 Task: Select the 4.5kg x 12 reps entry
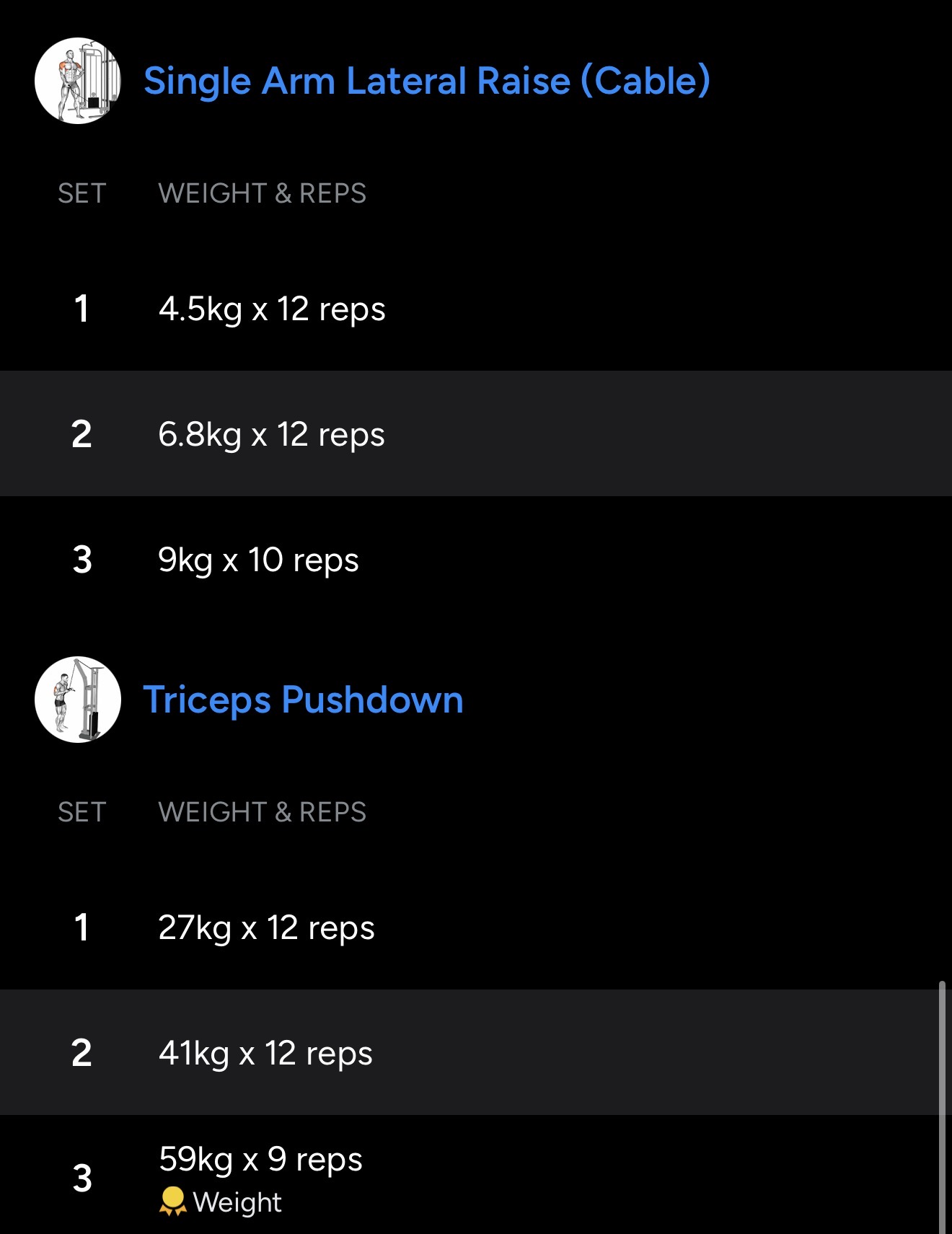point(272,309)
